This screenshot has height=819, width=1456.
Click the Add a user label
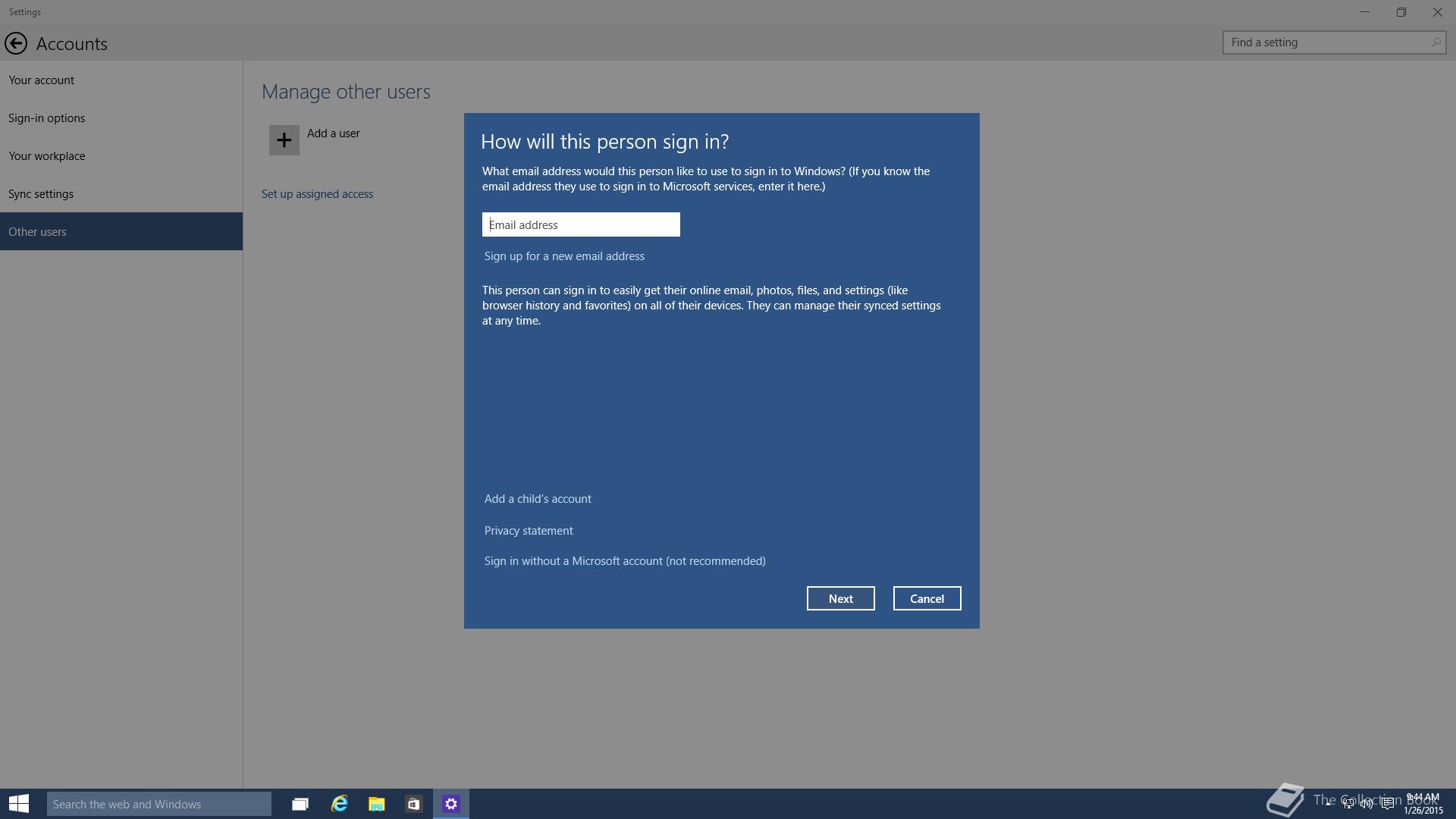[334, 133]
